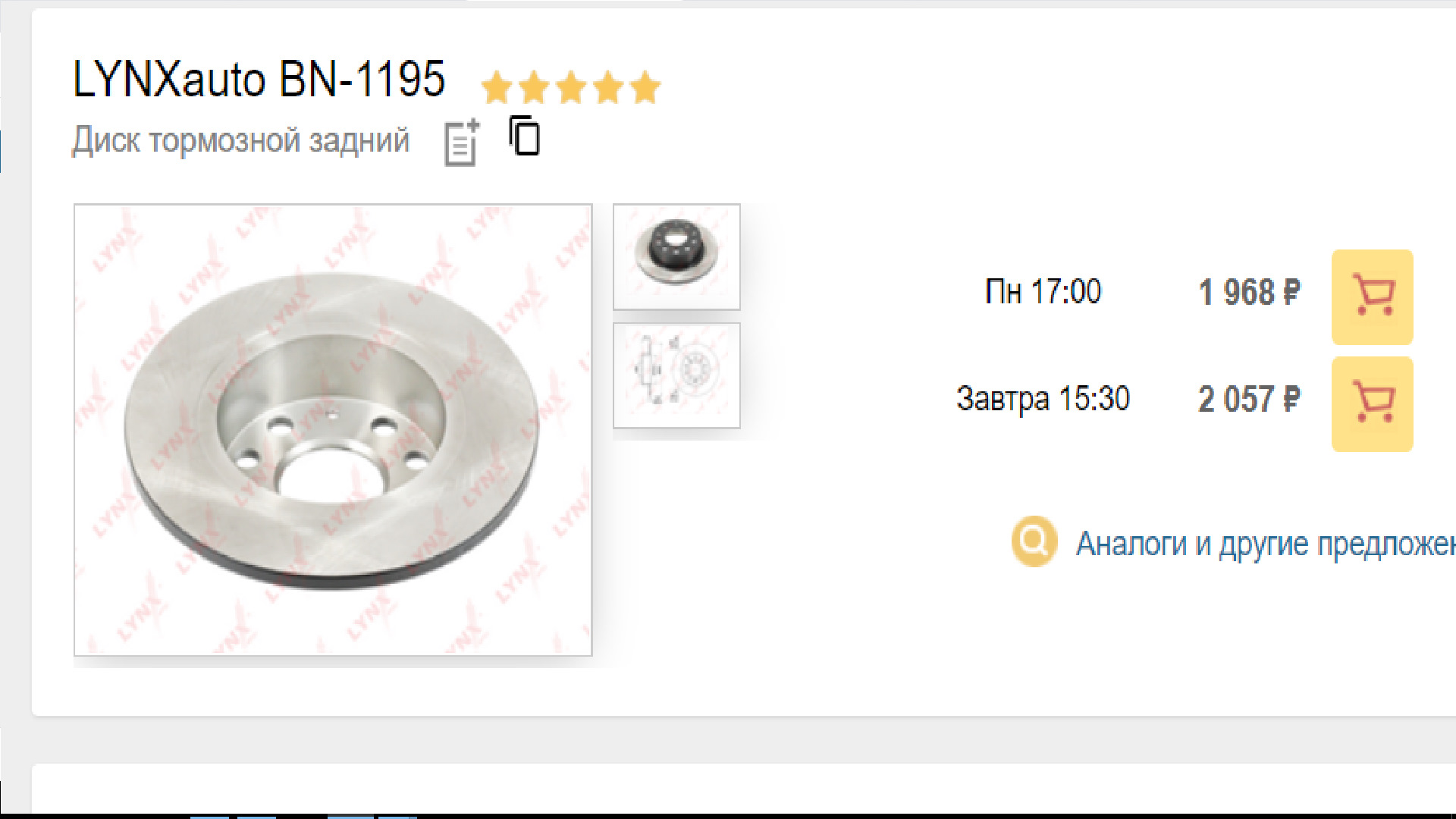The image size is (1456, 819).
Task: Click the 'Диск тормозной задний' description
Action: pyautogui.click(x=241, y=141)
